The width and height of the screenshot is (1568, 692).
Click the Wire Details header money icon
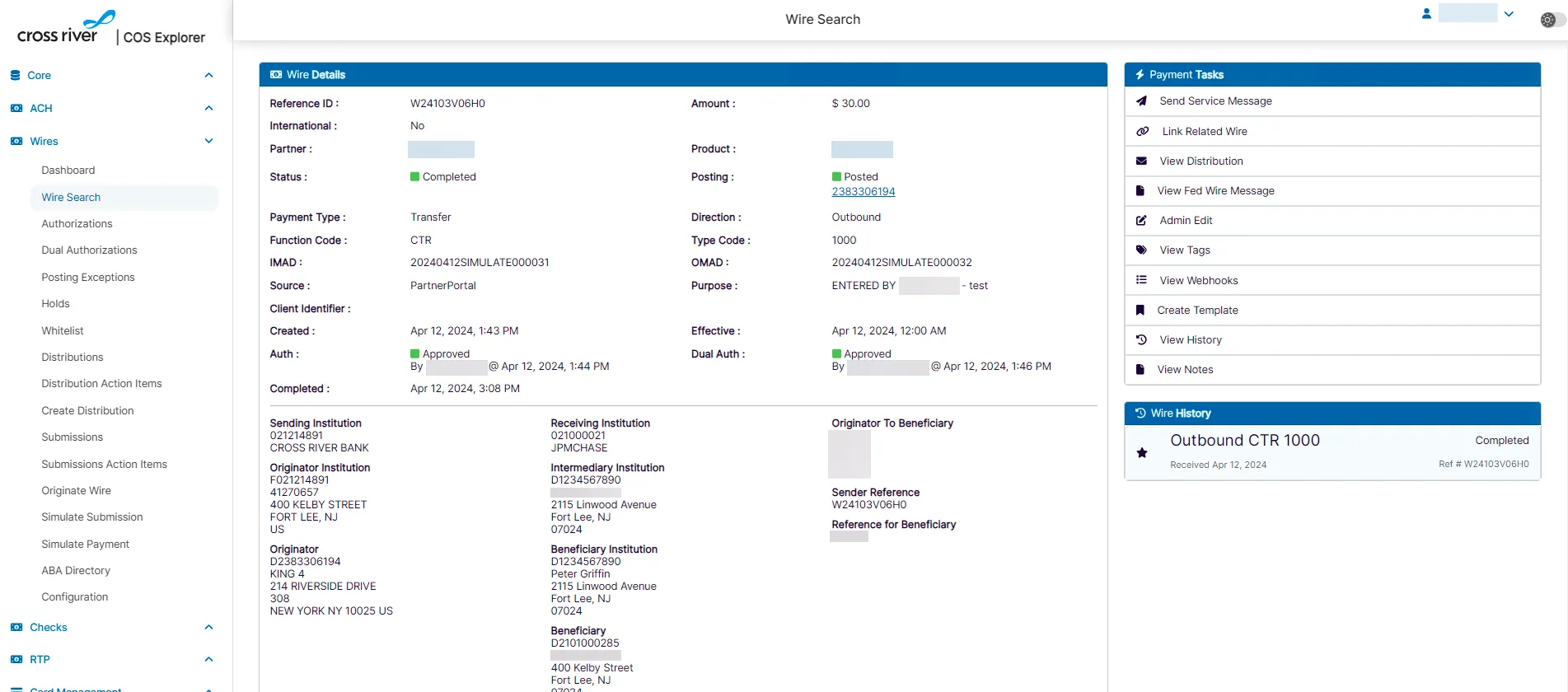(x=276, y=74)
